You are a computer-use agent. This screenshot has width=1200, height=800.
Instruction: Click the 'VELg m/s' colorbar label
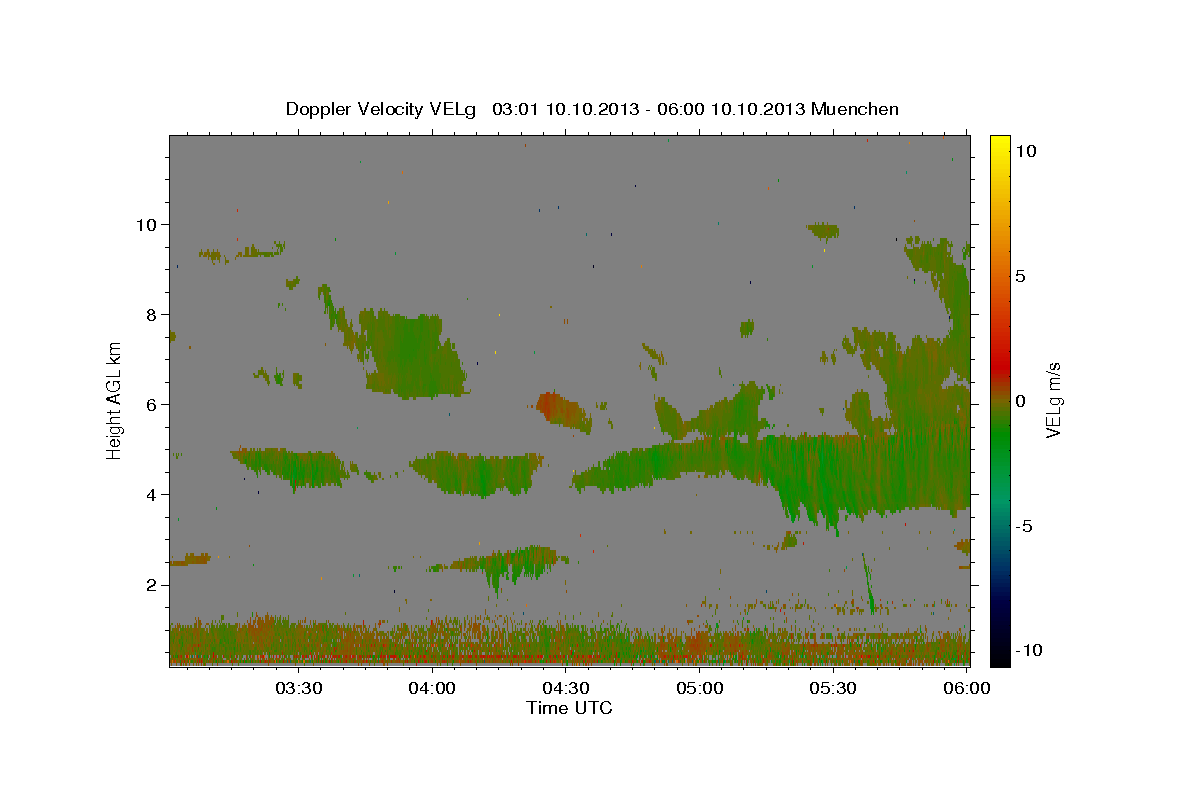(x=1053, y=401)
